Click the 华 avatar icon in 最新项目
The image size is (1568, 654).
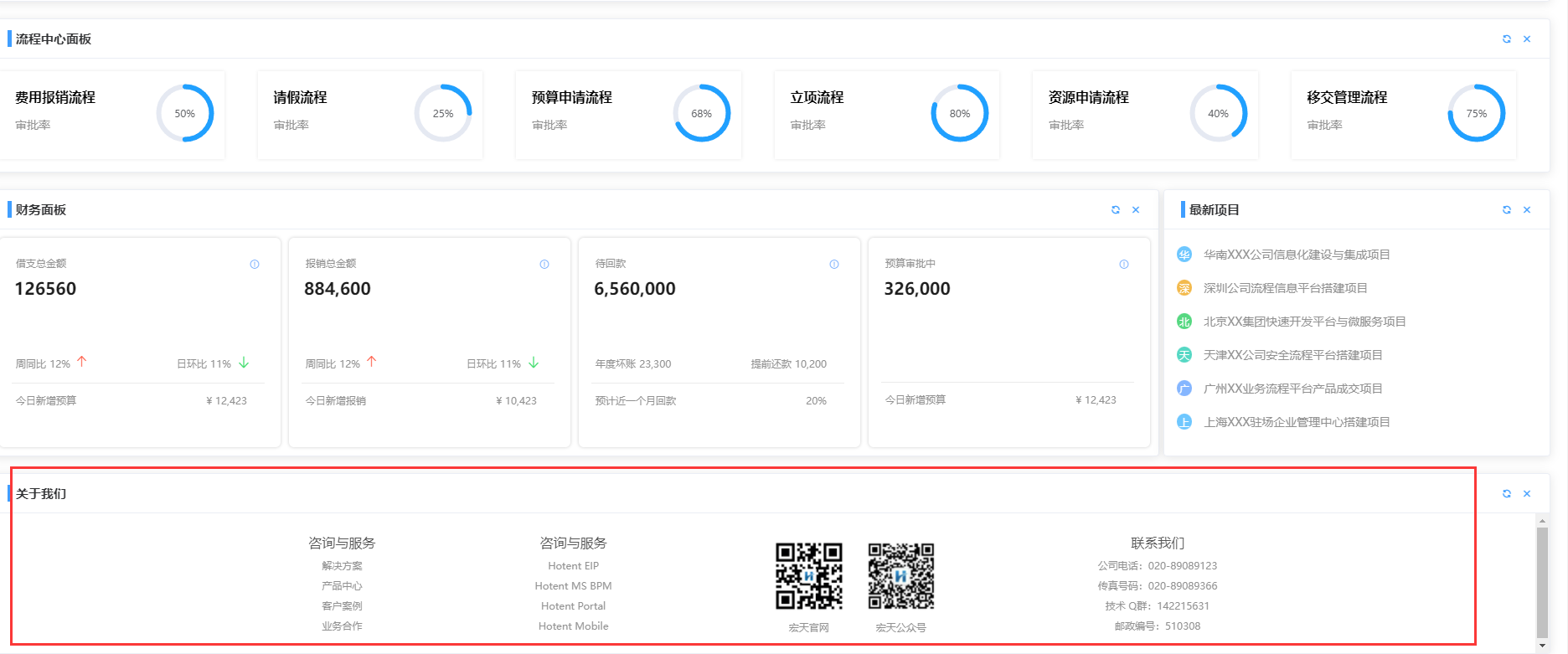(x=1184, y=255)
